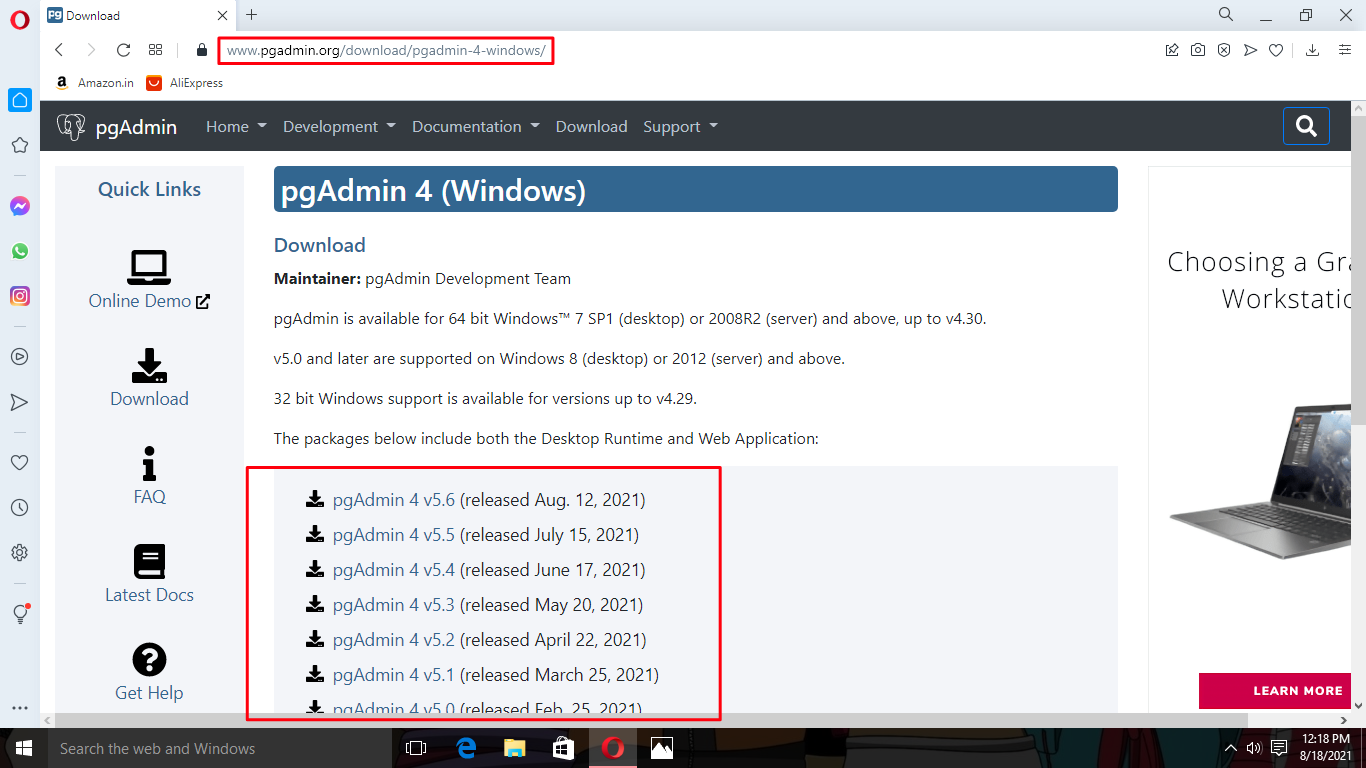
Task: Open Instagram in the sidebar
Action: 20,296
